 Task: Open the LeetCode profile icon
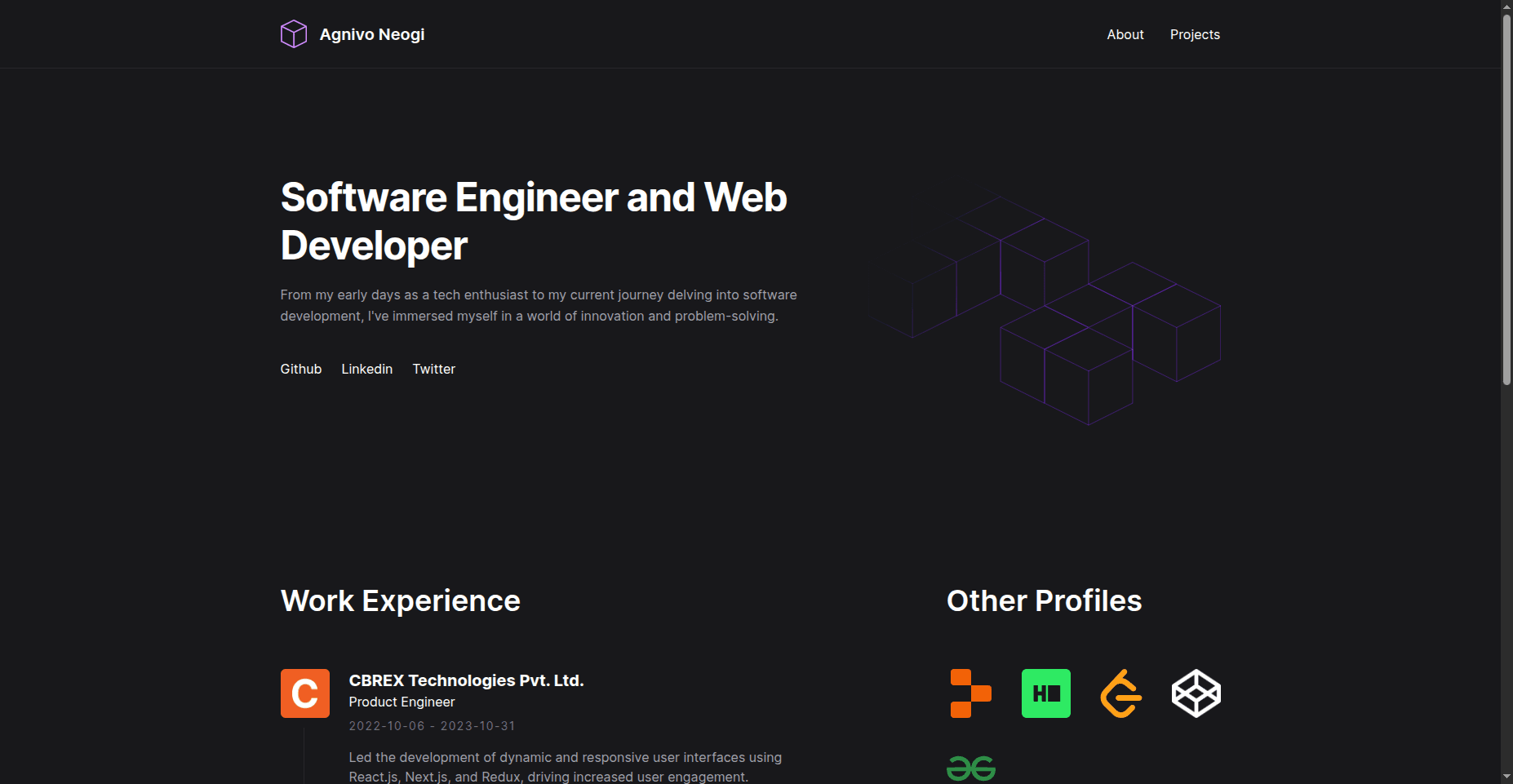point(1120,693)
